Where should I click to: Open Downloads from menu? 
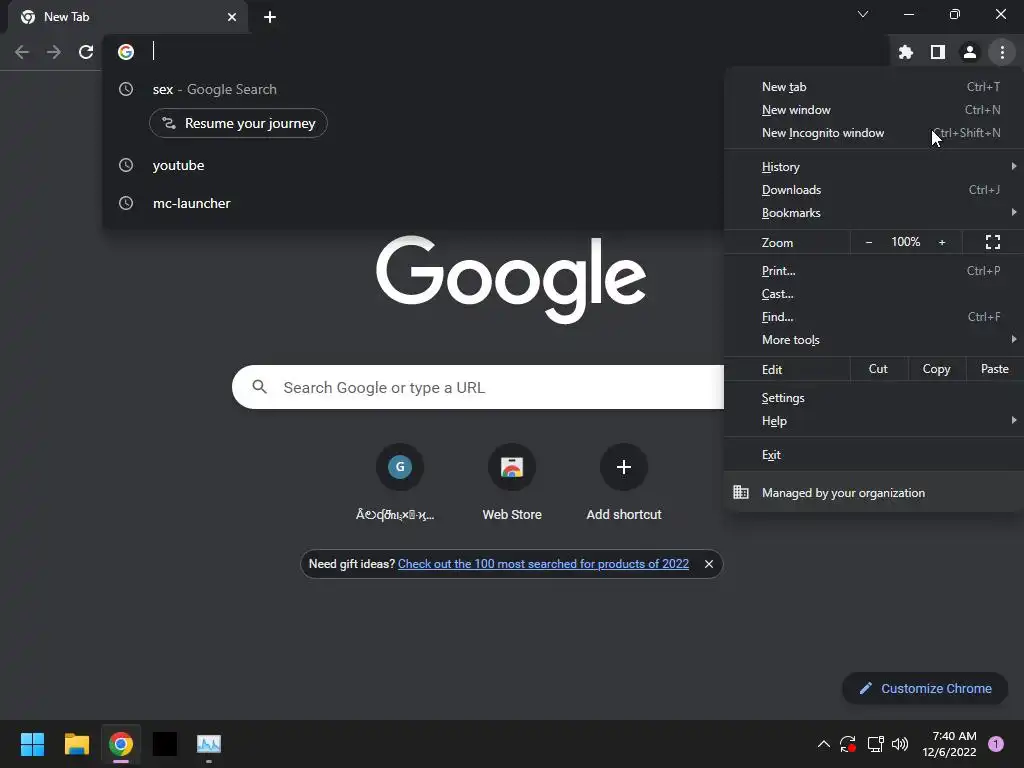874,190
